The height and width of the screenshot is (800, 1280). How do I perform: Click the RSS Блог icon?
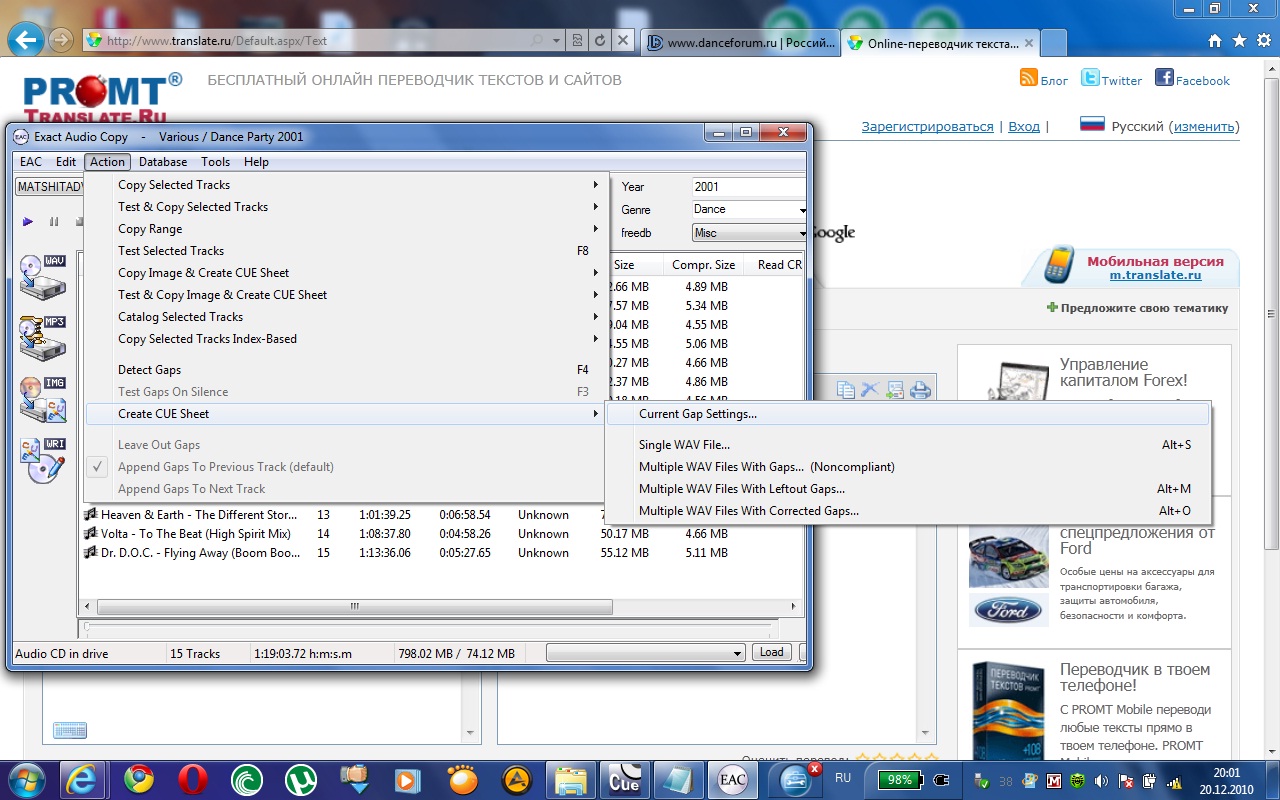coord(1028,78)
